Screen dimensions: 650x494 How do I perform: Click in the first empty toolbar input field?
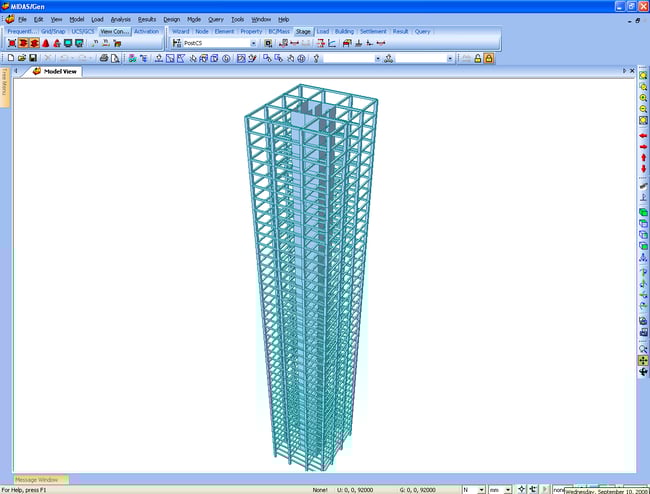coord(349,59)
